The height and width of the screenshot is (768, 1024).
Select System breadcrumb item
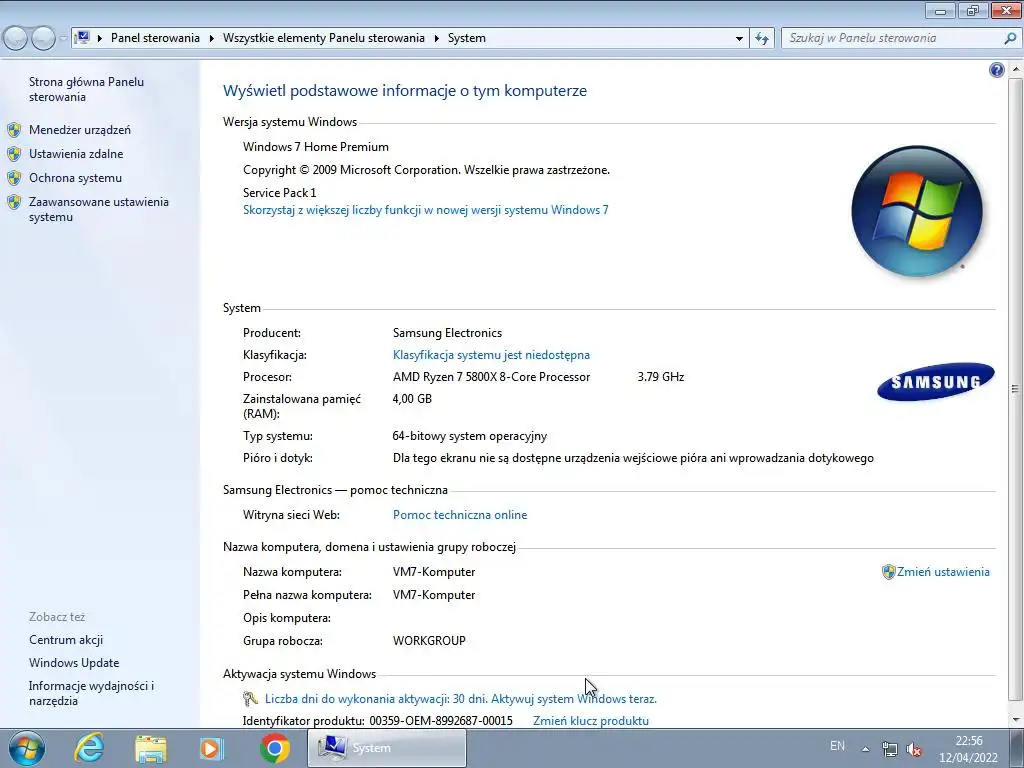tap(467, 38)
